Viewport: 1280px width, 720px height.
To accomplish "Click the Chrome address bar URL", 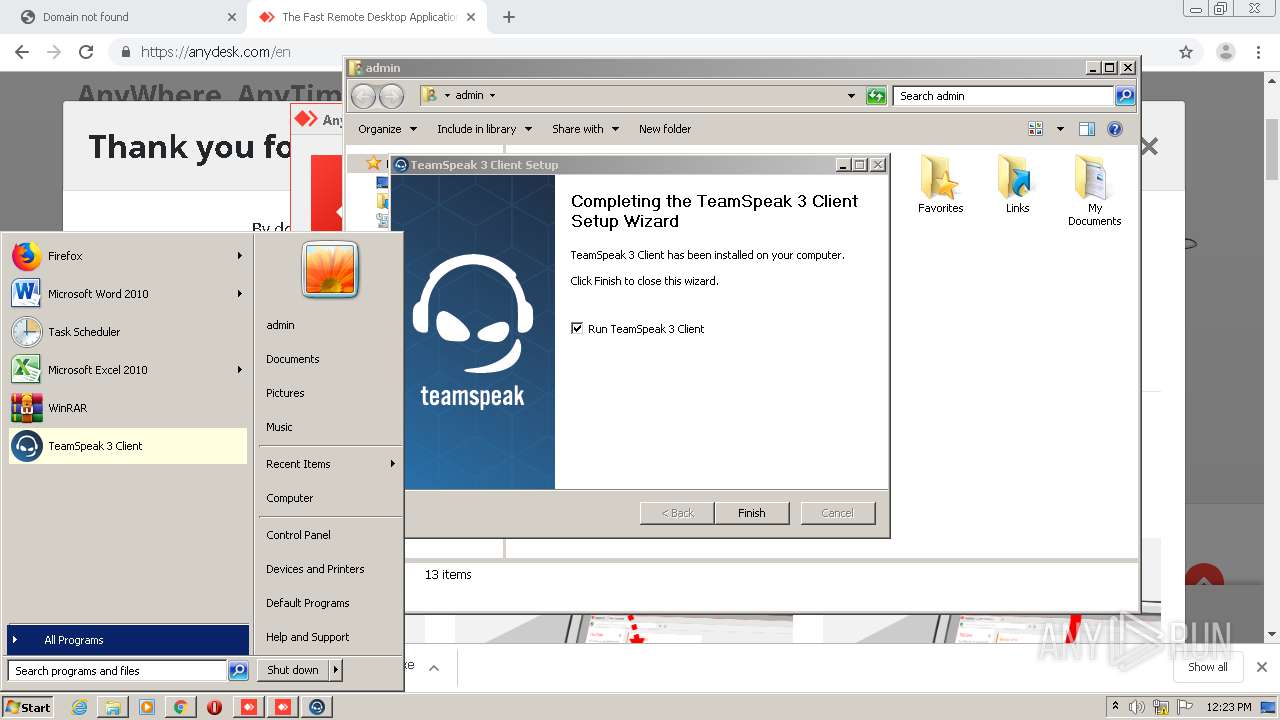I will [216, 52].
